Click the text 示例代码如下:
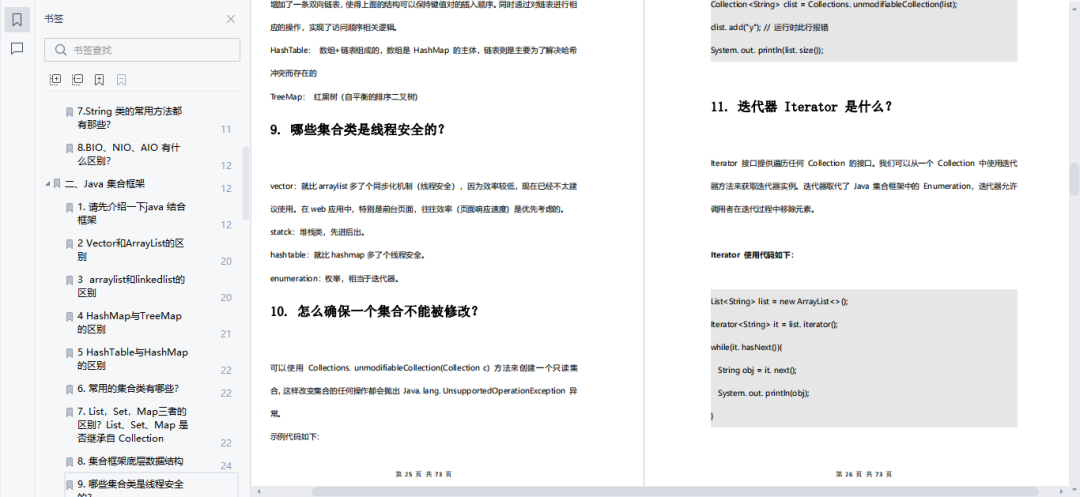Image resolution: width=1080 pixels, height=497 pixels. click(x=295, y=436)
